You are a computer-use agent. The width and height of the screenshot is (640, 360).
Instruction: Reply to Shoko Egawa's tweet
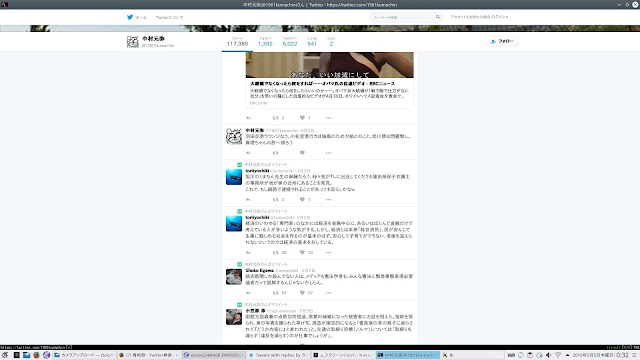[x=248, y=293]
